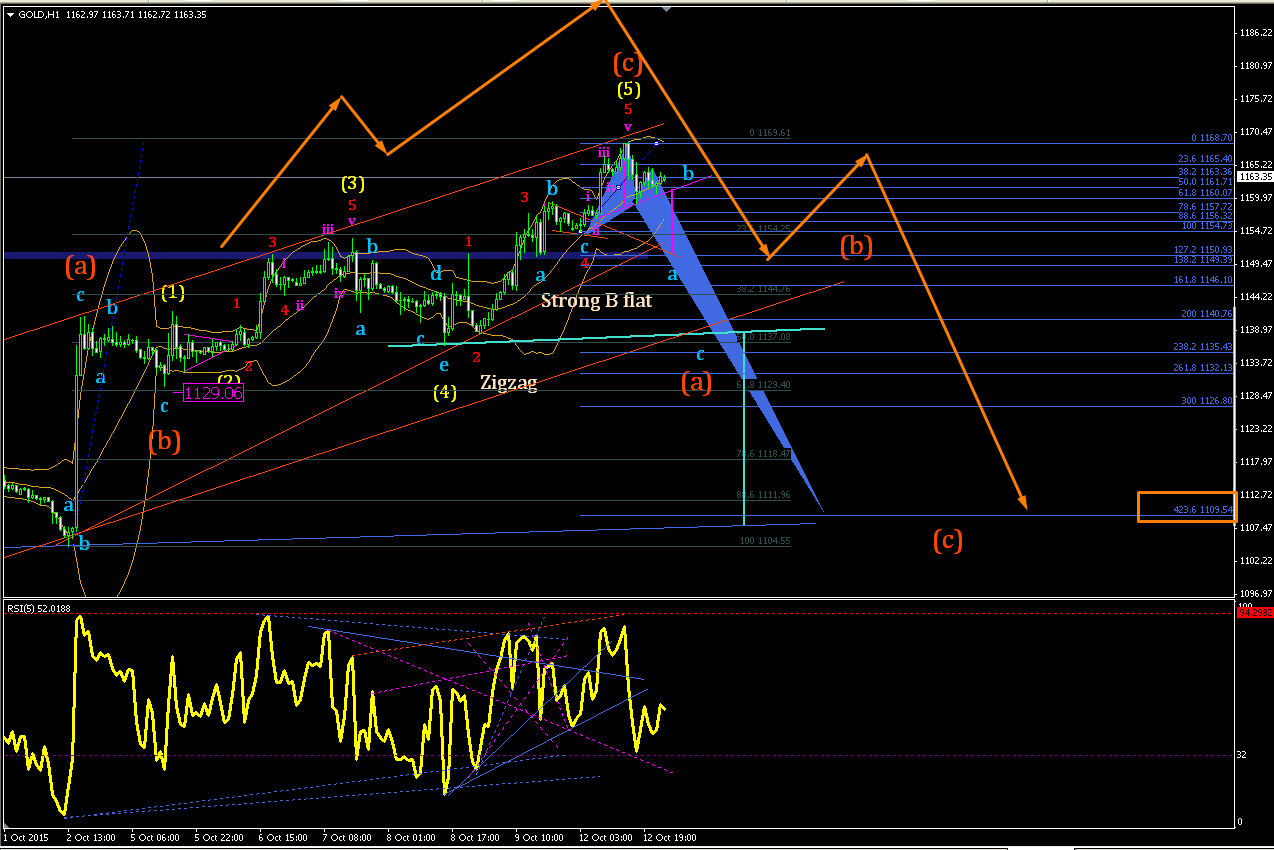
Task: Click the orange rectangle around 423.6 level
Action: [x=1187, y=507]
